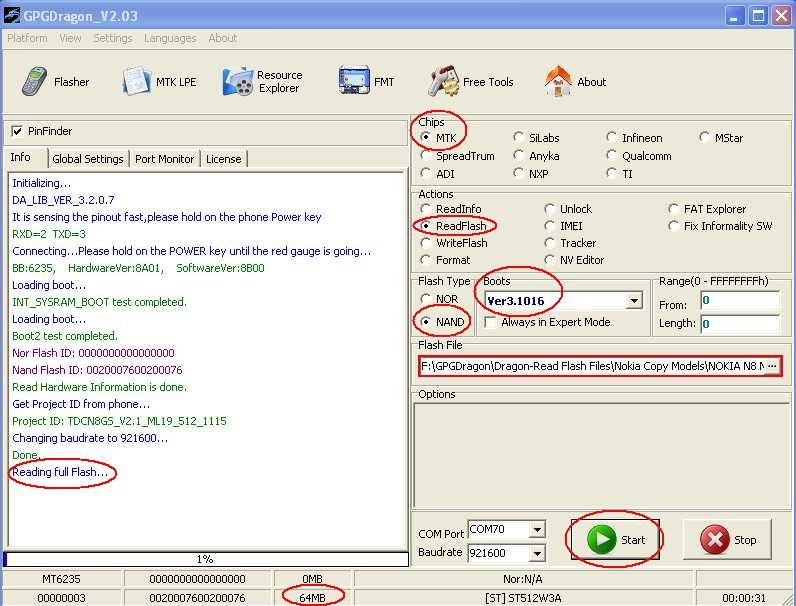The height and width of the screenshot is (606, 796).
Task: Expand the COM Port dropdown
Action: click(x=537, y=530)
